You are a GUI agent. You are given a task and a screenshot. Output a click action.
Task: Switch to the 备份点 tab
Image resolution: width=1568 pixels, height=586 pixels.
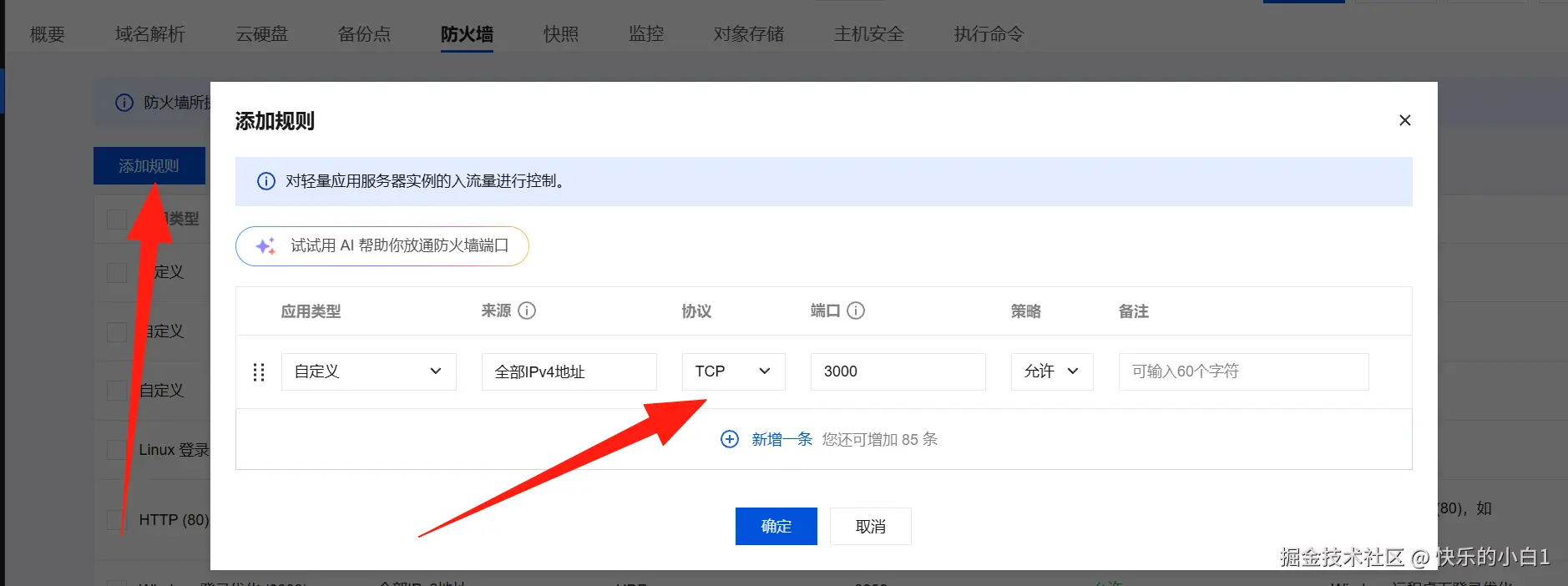pos(364,34)
